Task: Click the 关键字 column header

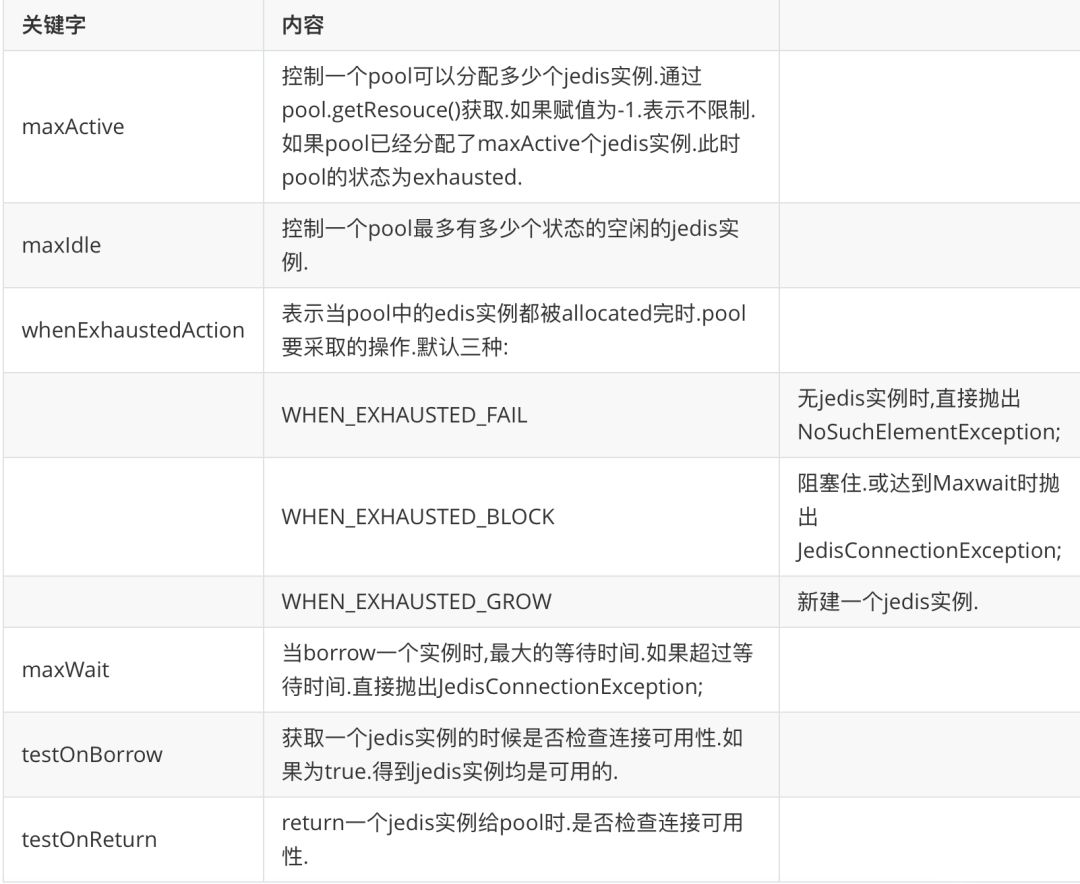Action: [x=133, y=25]
